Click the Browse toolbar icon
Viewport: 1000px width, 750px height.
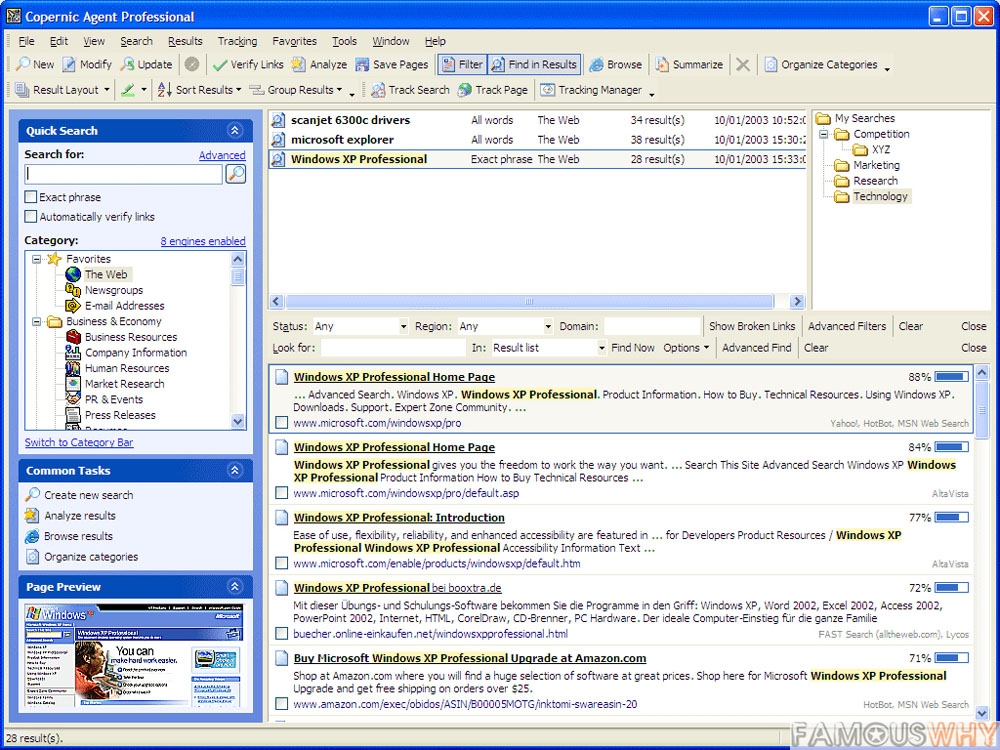tap(596, 64)
